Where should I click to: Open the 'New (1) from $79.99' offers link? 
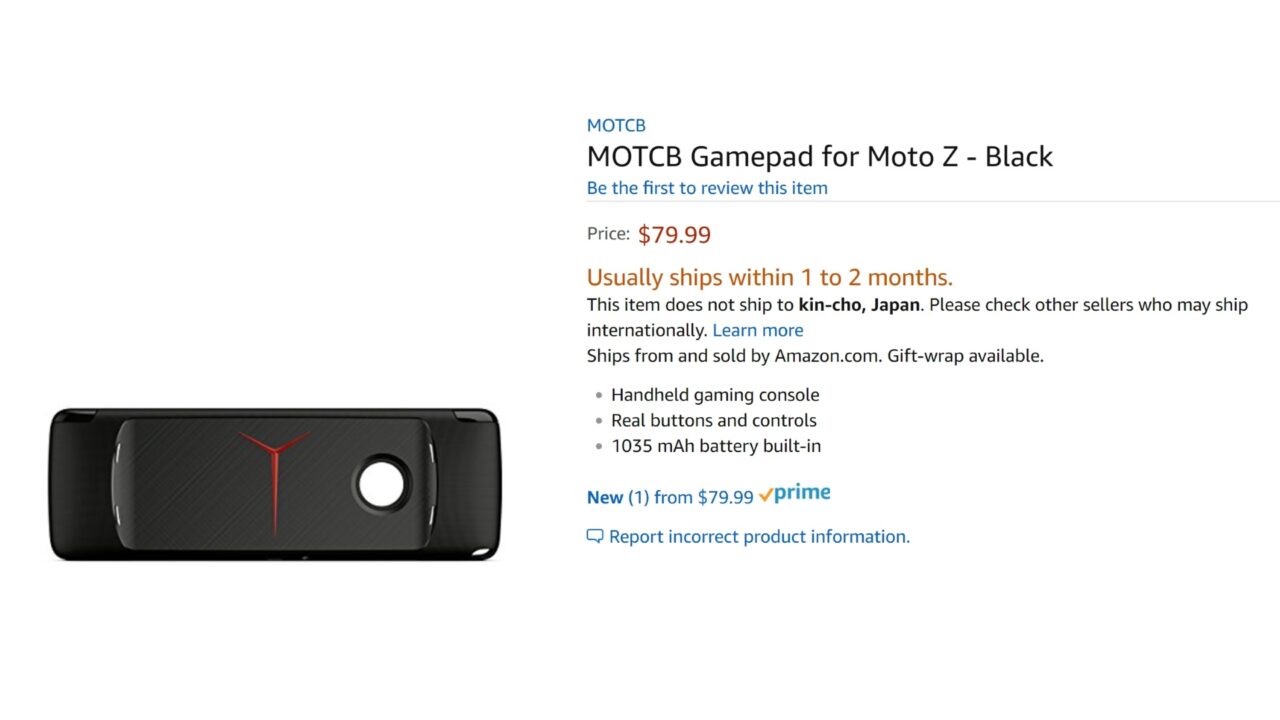(x=670, y=497)
